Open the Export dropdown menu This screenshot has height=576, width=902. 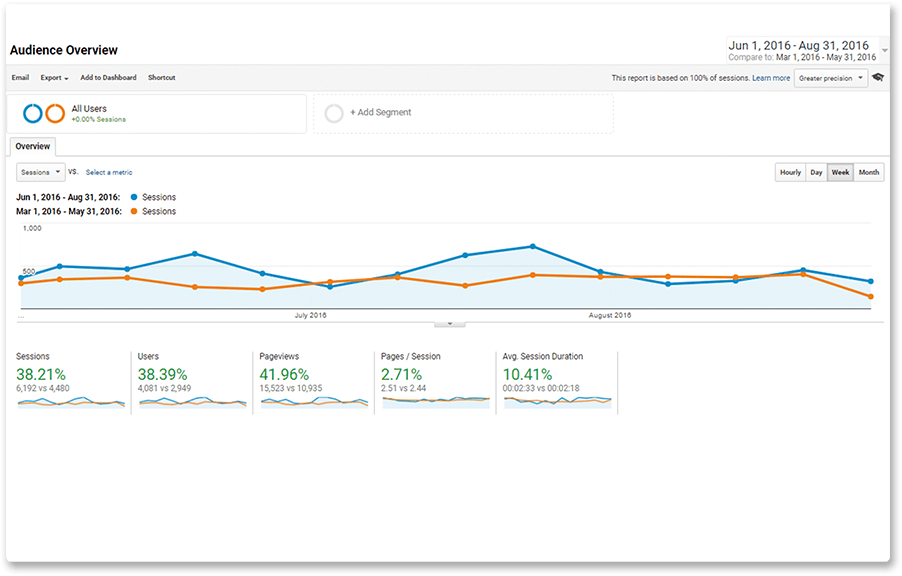(x=54, y=78)
